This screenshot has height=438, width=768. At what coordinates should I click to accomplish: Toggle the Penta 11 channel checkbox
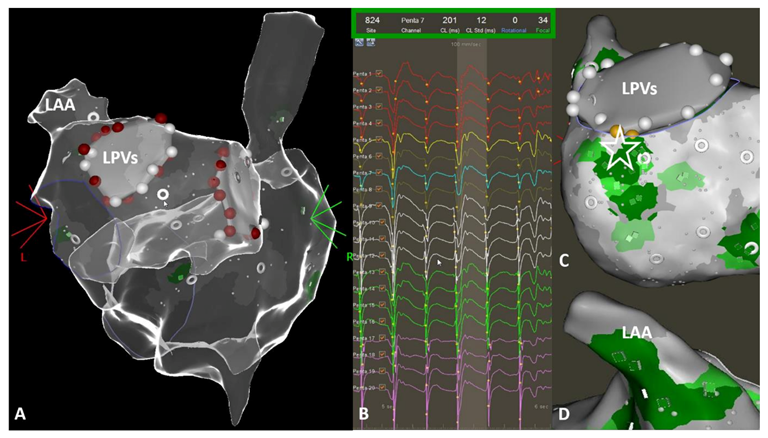coord(382,239)
